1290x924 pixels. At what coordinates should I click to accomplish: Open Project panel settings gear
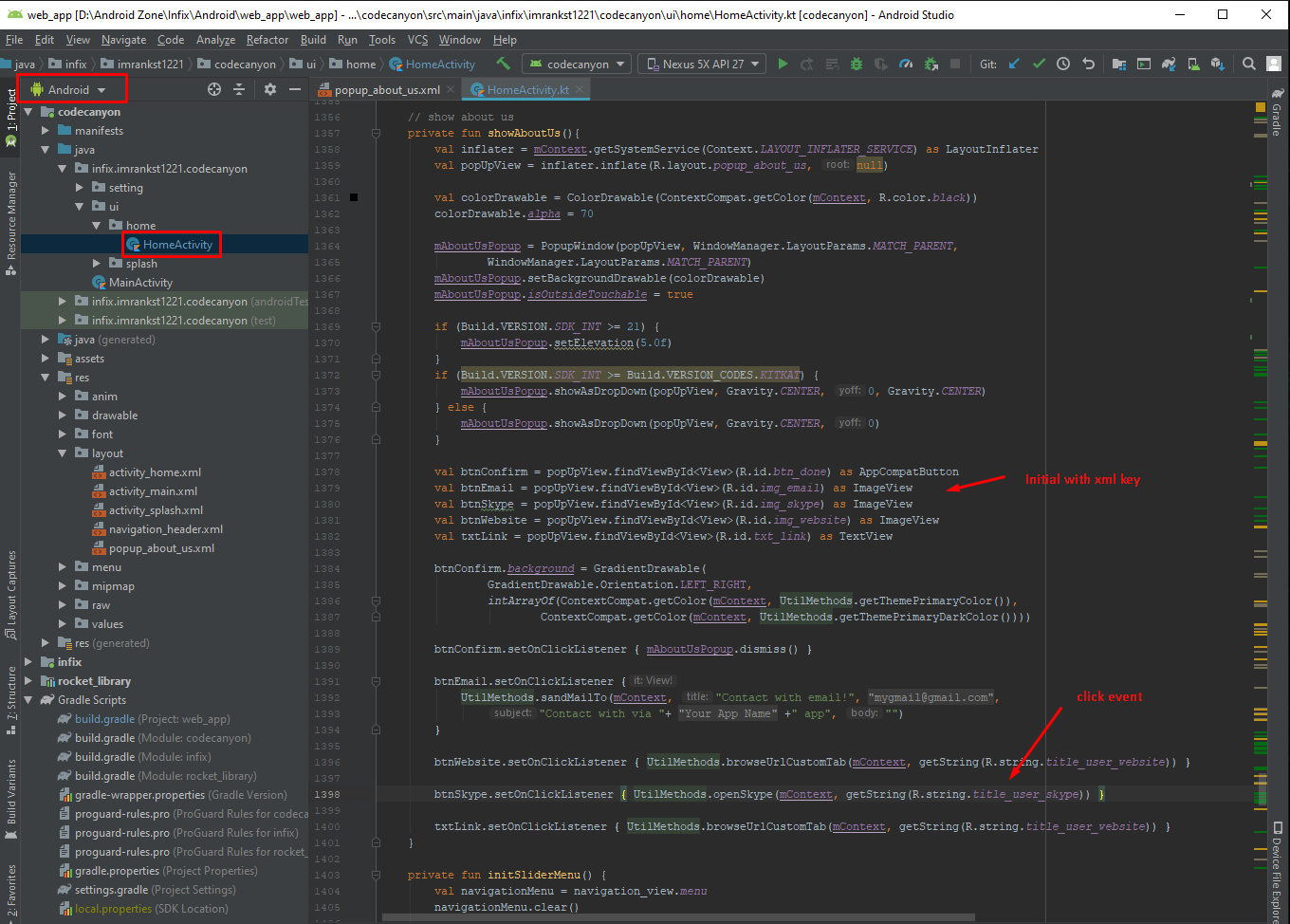(270, 89)
